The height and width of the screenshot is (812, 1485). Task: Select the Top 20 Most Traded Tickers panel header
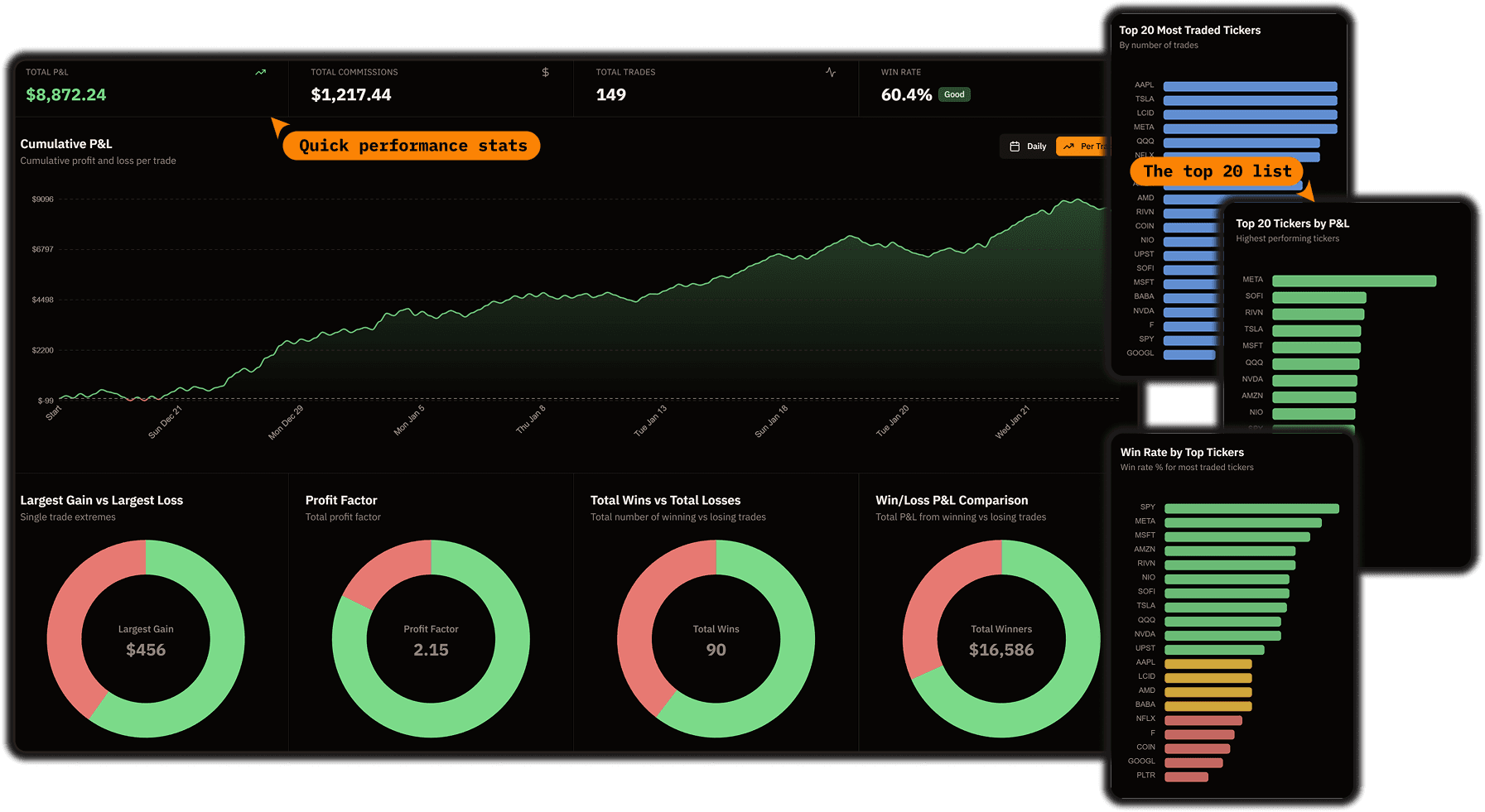pos(1190,30)
